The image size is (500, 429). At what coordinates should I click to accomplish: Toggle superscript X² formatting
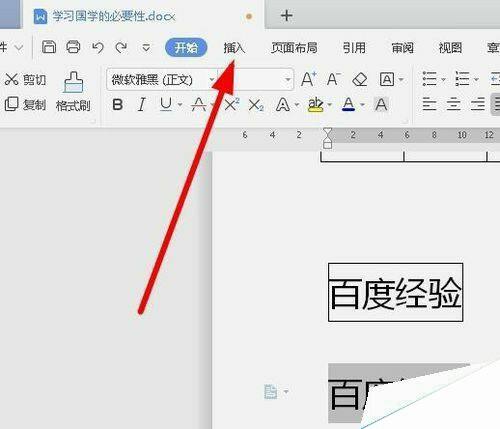(x=232, y=105)
